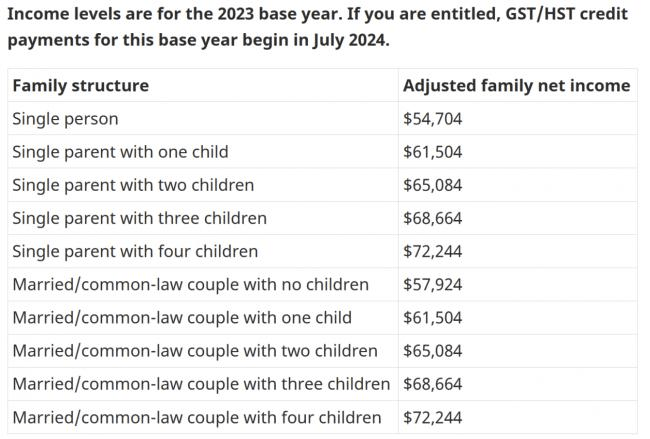Click 'Married/common-law couple with one child' cell
The width and height of the screenshot is (650, 439).
[182, 318]
